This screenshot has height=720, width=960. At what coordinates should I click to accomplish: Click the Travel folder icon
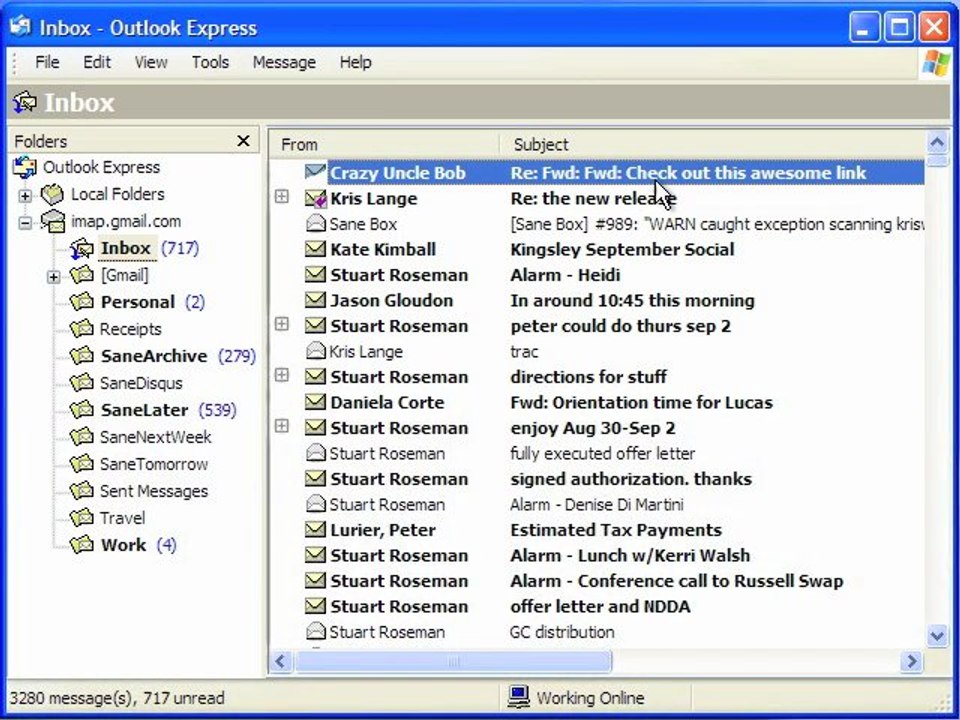pos(81,517)
